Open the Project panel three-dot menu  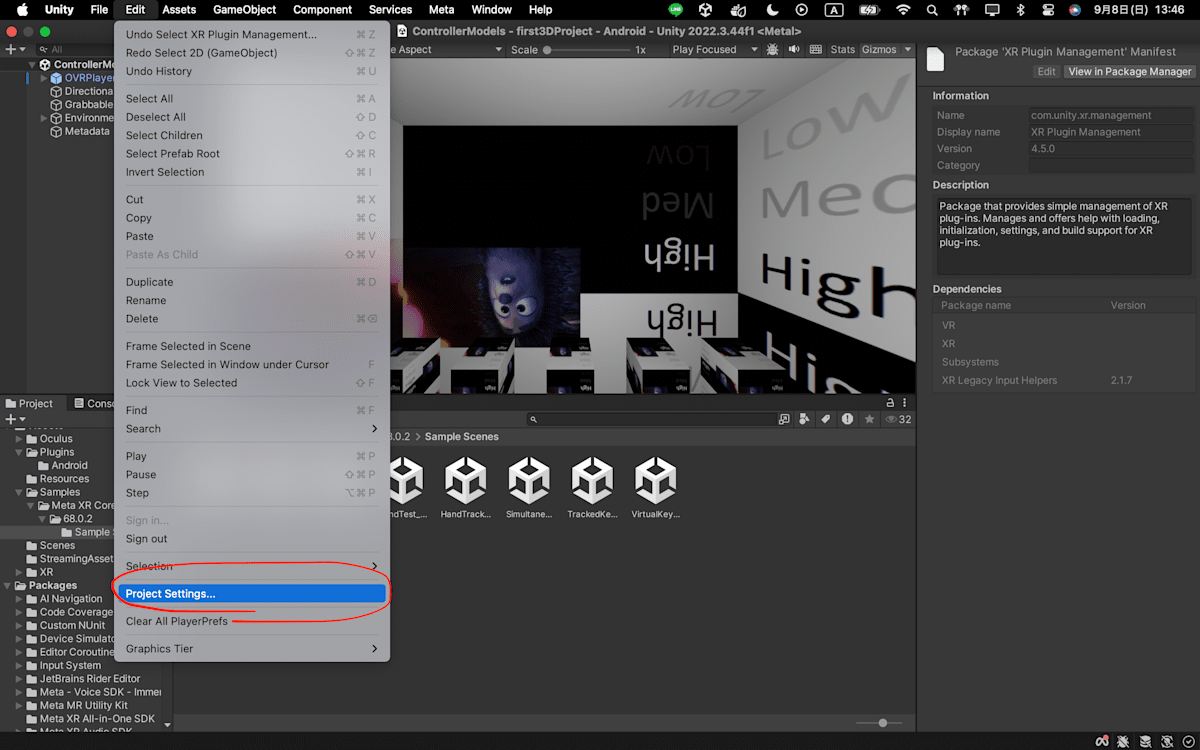click(906, 403)
